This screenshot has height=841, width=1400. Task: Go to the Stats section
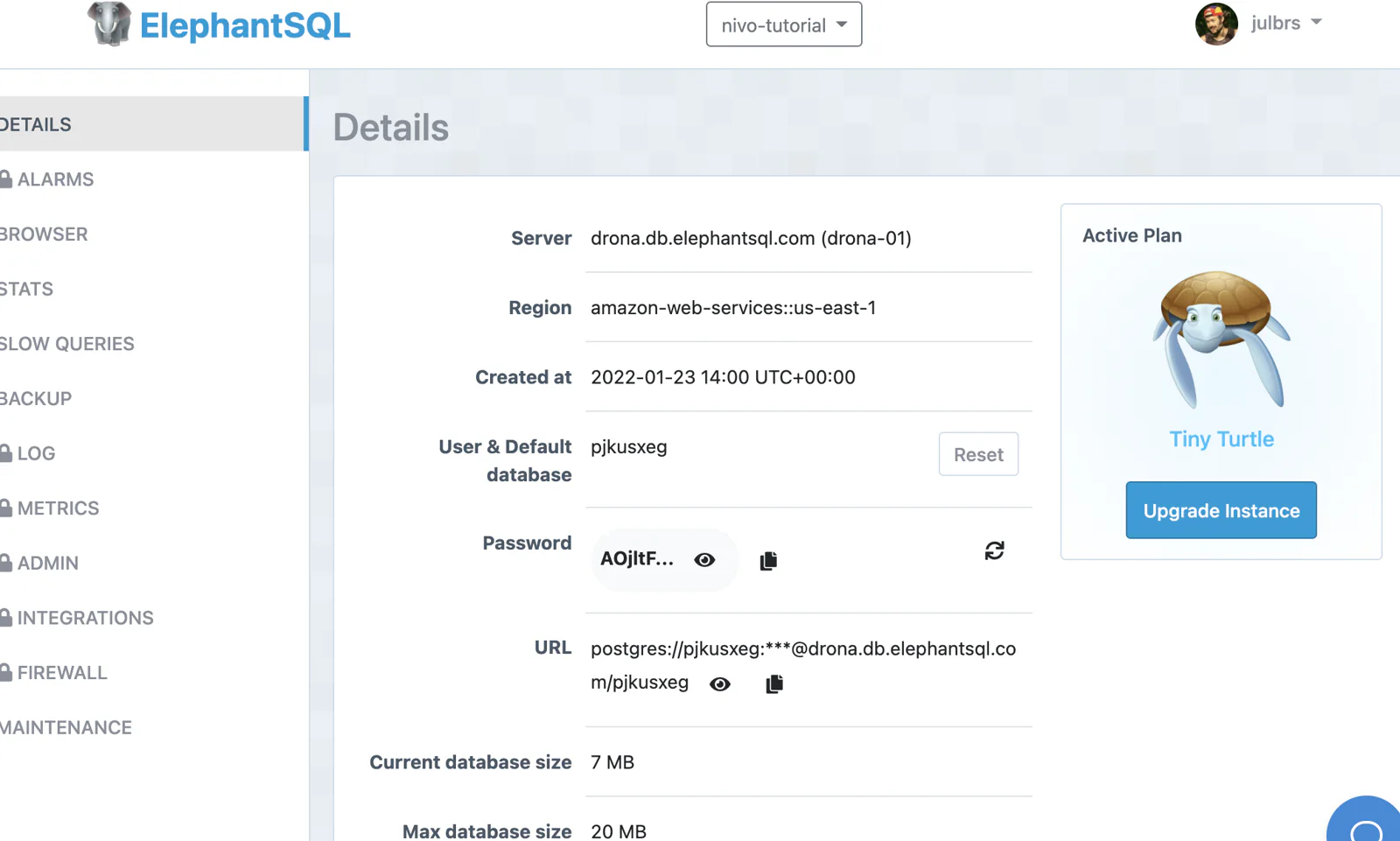tap(26, 289)
